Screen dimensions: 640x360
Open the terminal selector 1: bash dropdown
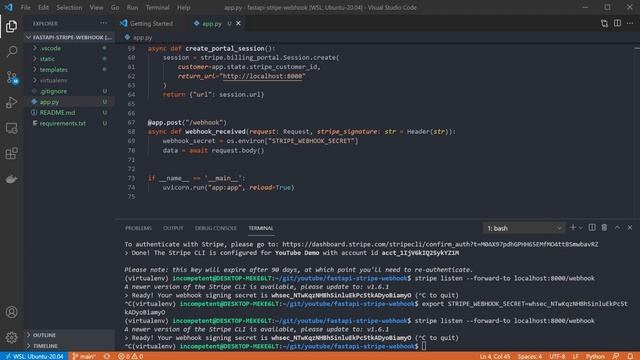524,228
